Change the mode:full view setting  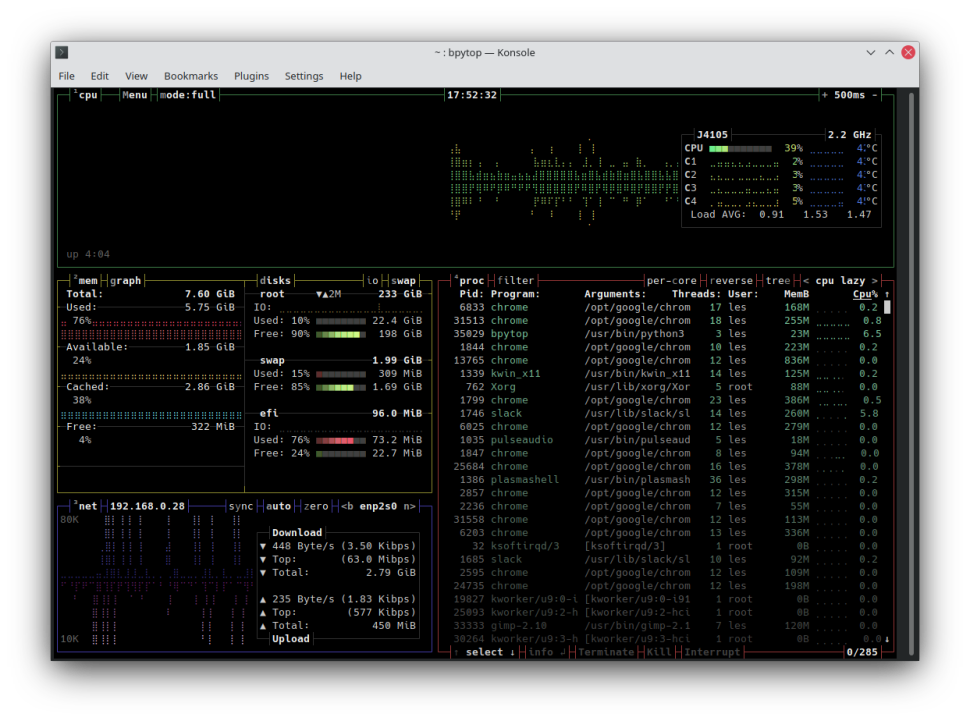pyautogui.click(x=188, y=95)
